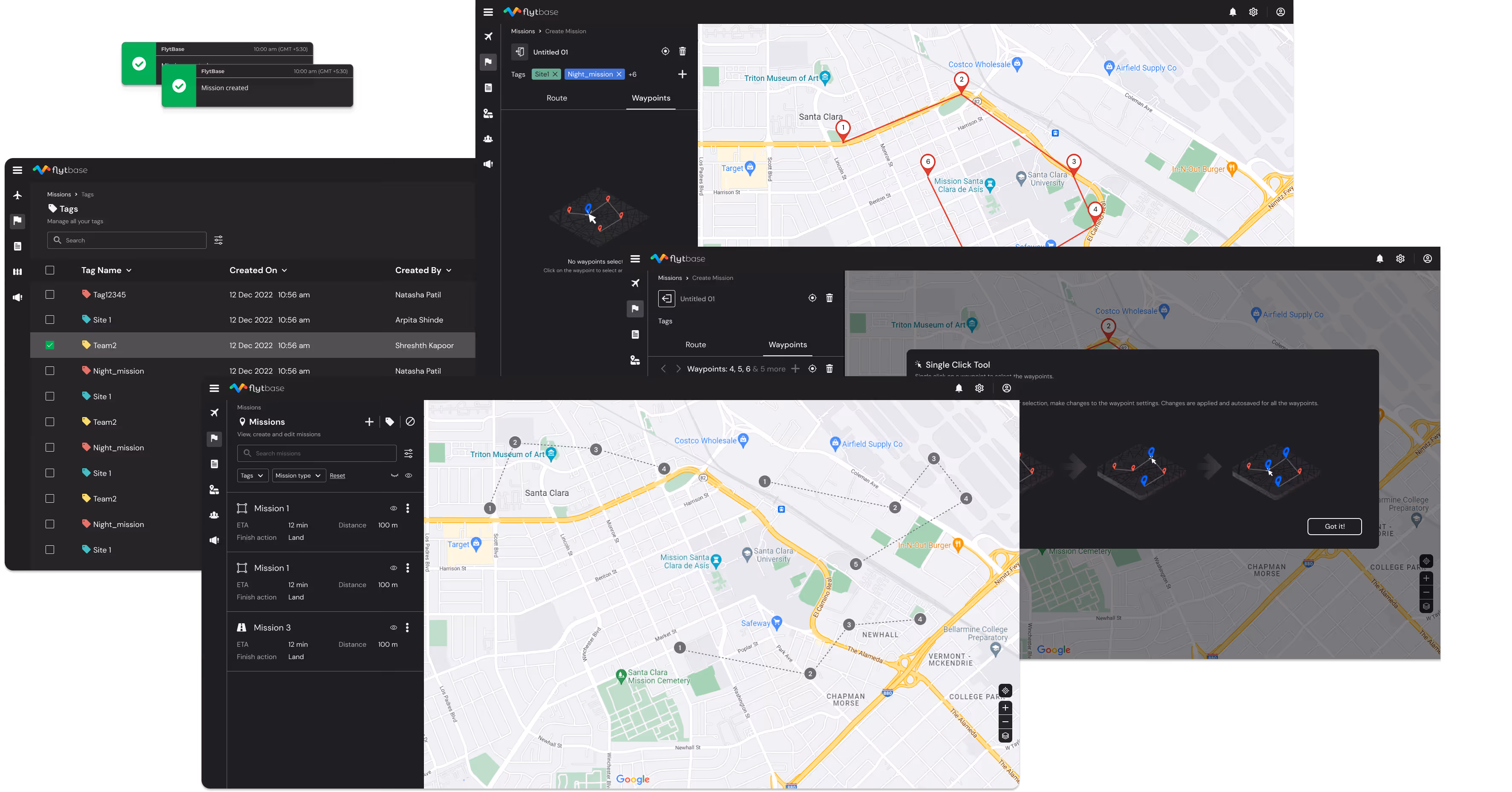Zoom in on the bottom missions map
Image resolution: width=1512 pixels, height=792 pixels.
[x=1005, y=708]
